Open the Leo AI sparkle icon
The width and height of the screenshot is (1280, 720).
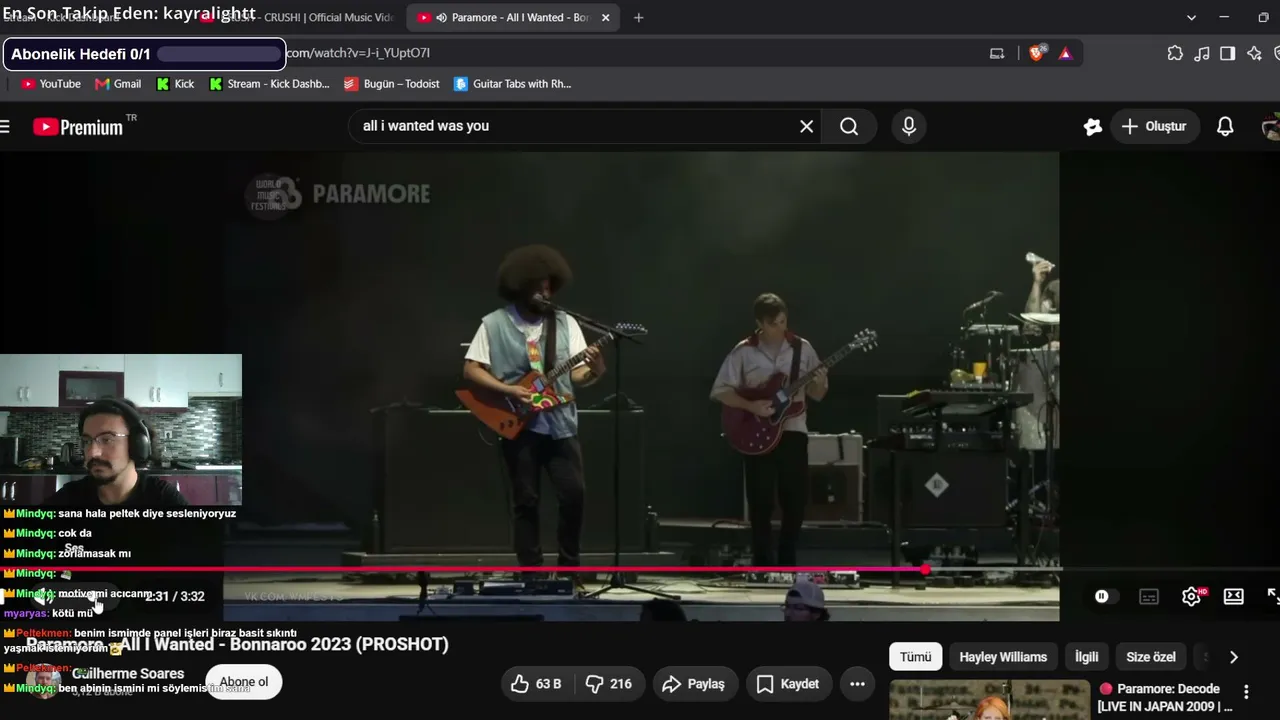pyautogui.click(x=1255, y=53)
